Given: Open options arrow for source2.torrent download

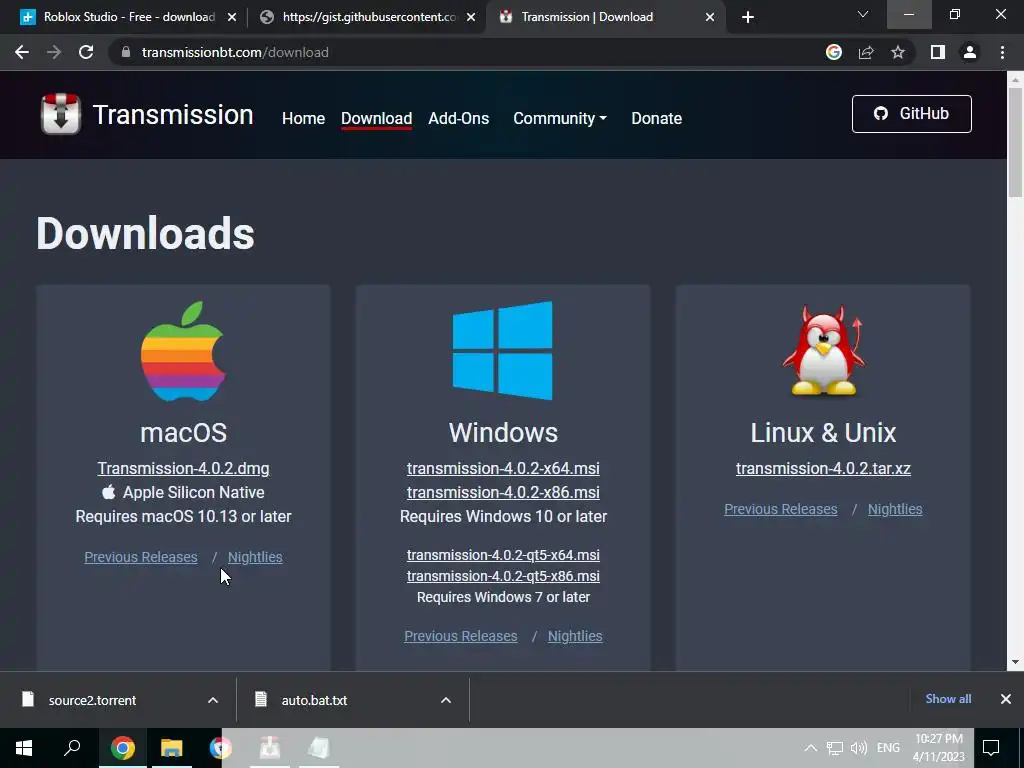Looking at the screenshot, I should point(213,700).
